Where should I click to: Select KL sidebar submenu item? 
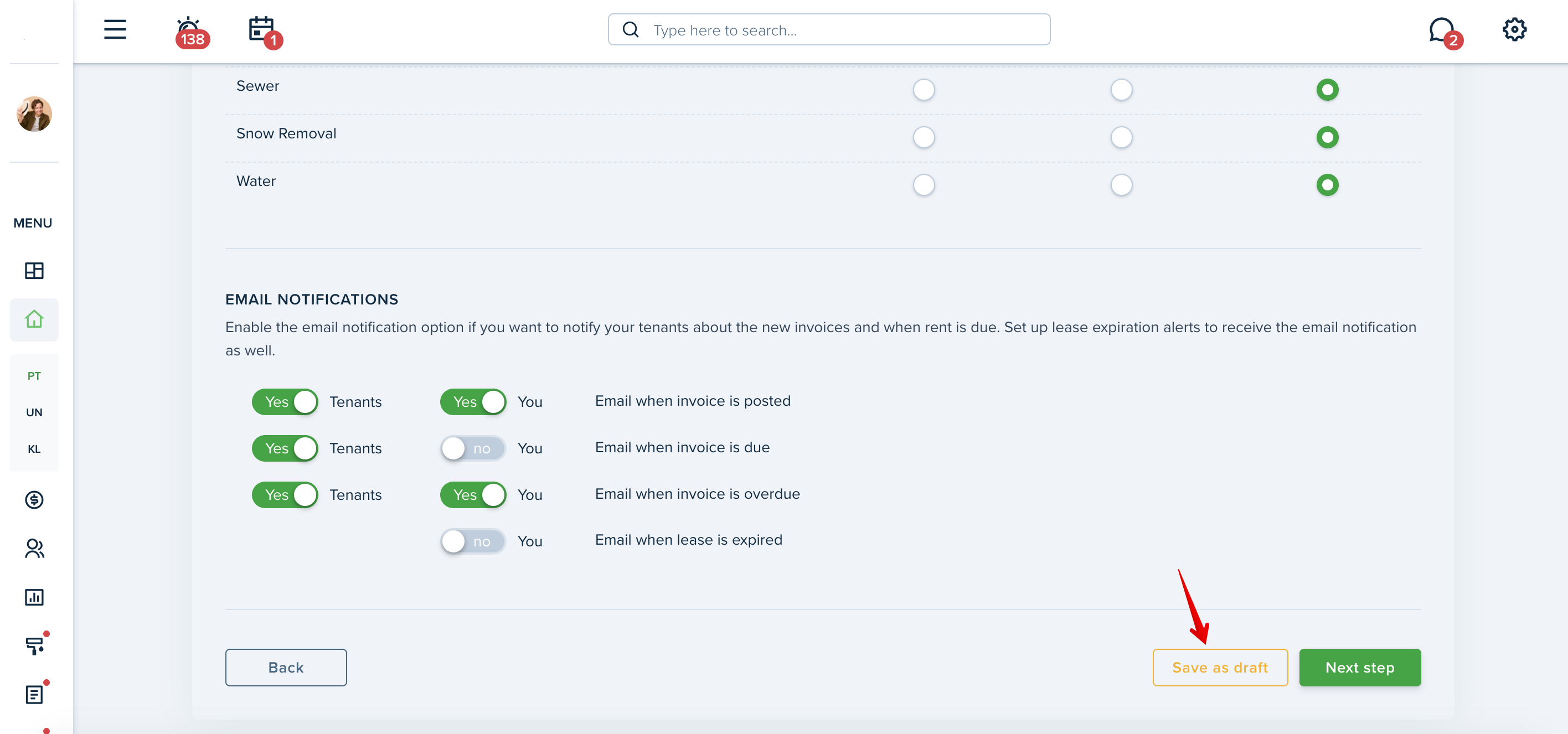(x=34, y=448)
